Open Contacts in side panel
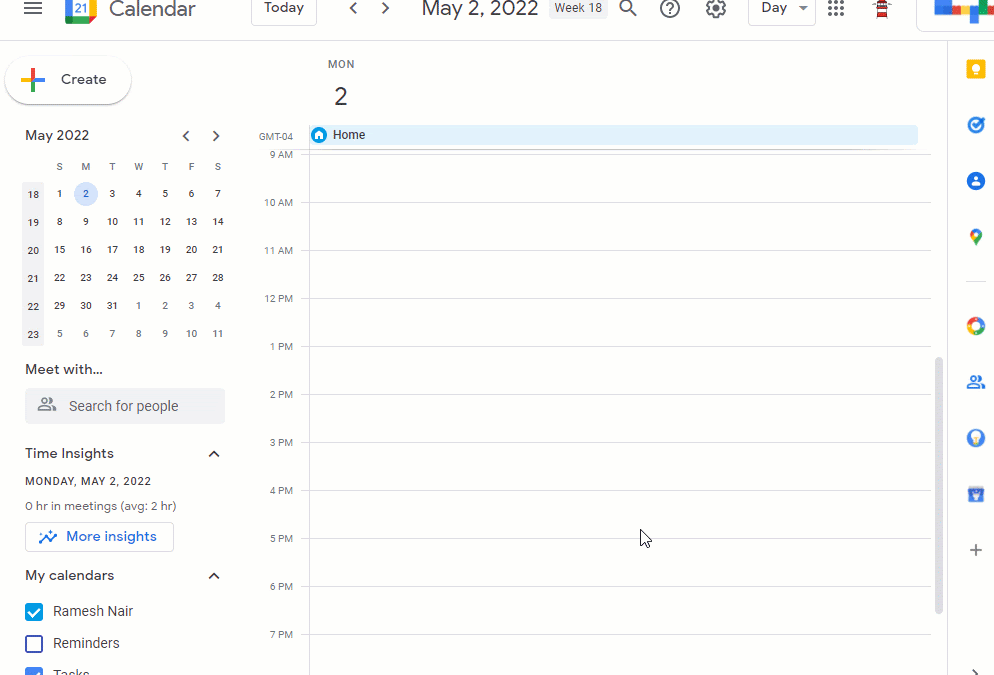The height and width of the screenshot is (675, 994). click(x=976, y=181)
